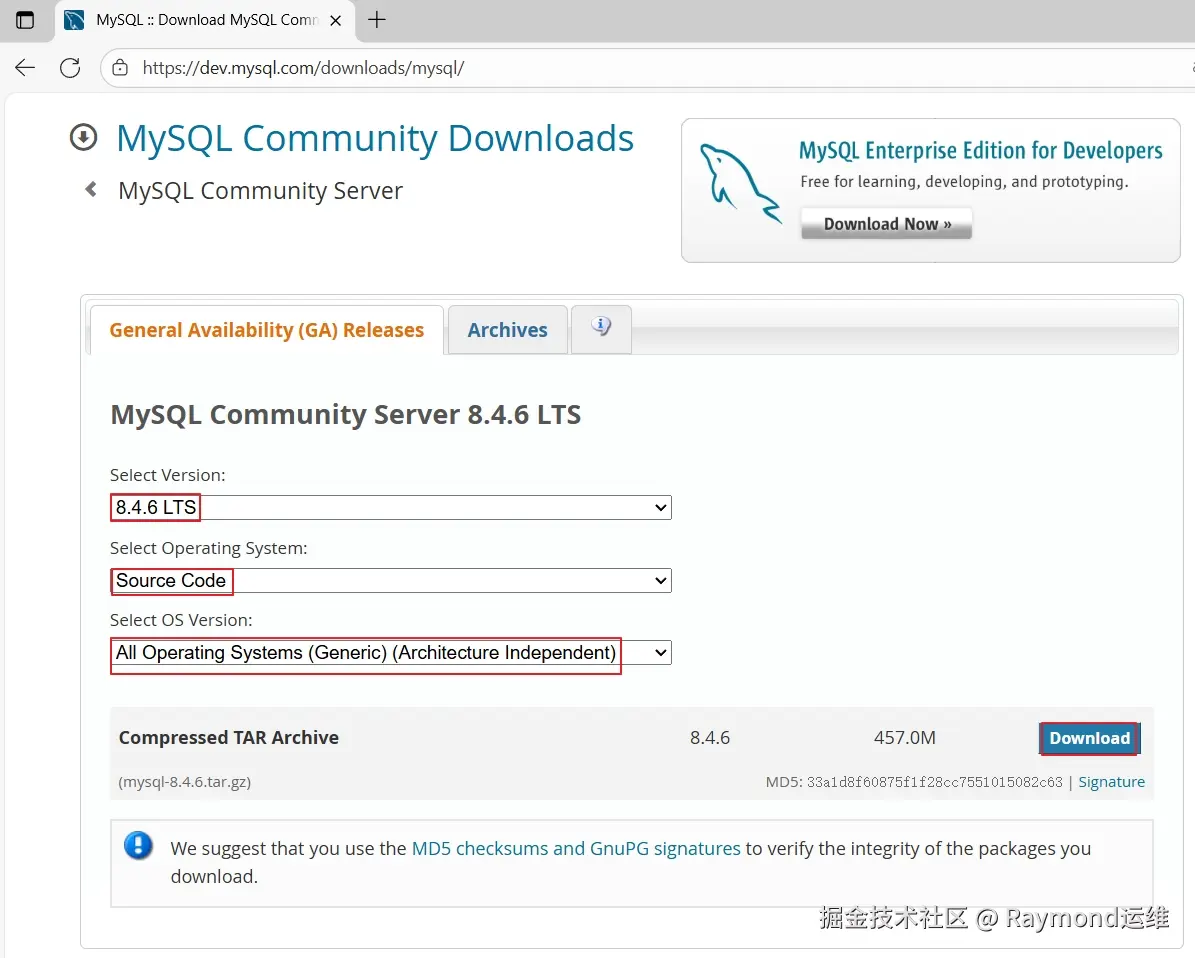1195x958 pixels.
Task: Click the 457.0M file size text
Action: pos(905,738)
